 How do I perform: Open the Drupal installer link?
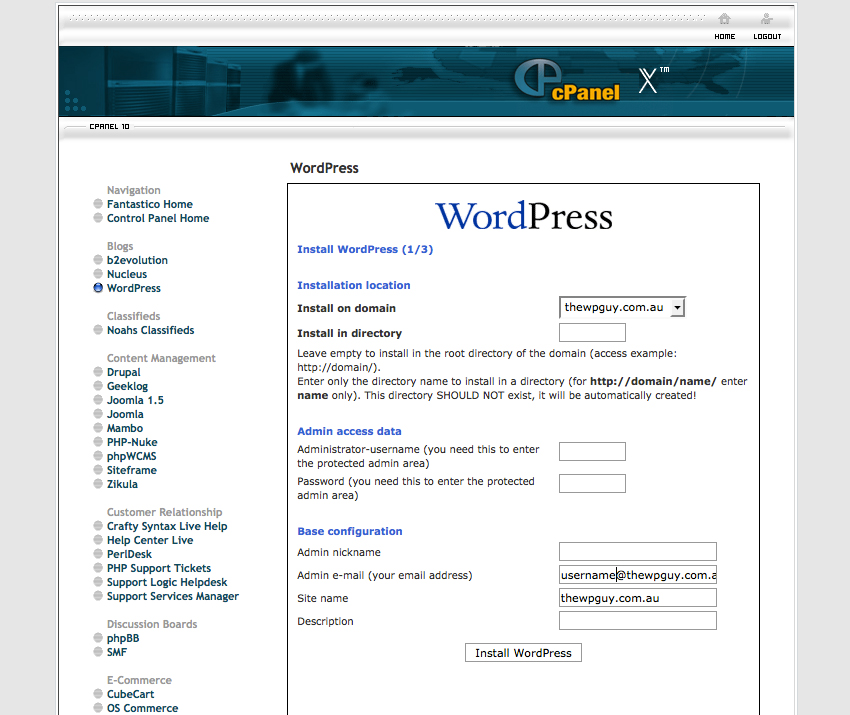(x=124, y=372)
